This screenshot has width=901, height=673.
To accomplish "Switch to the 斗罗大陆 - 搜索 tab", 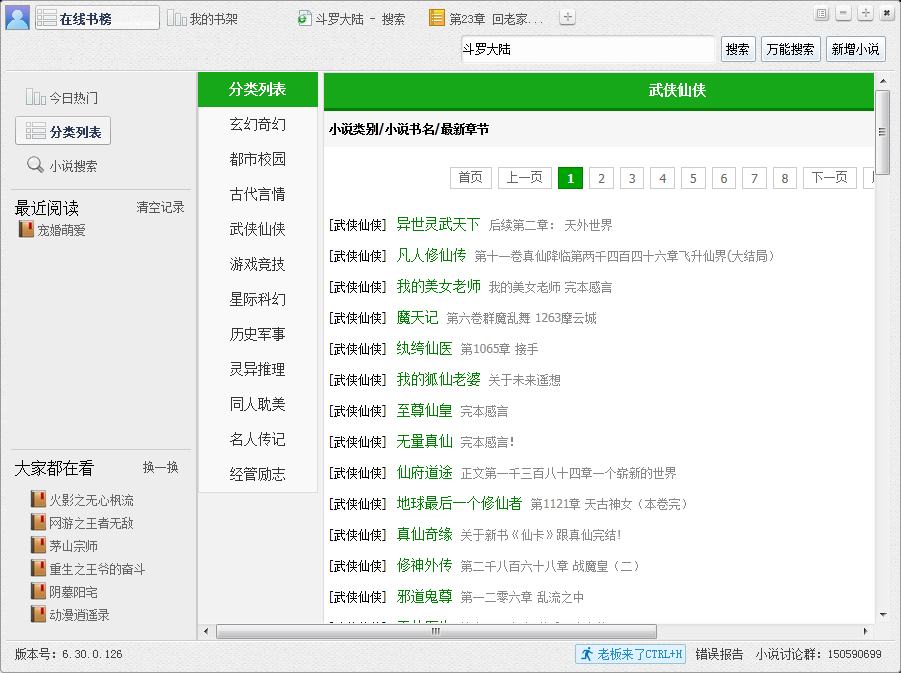I will [x=352, y=18].
